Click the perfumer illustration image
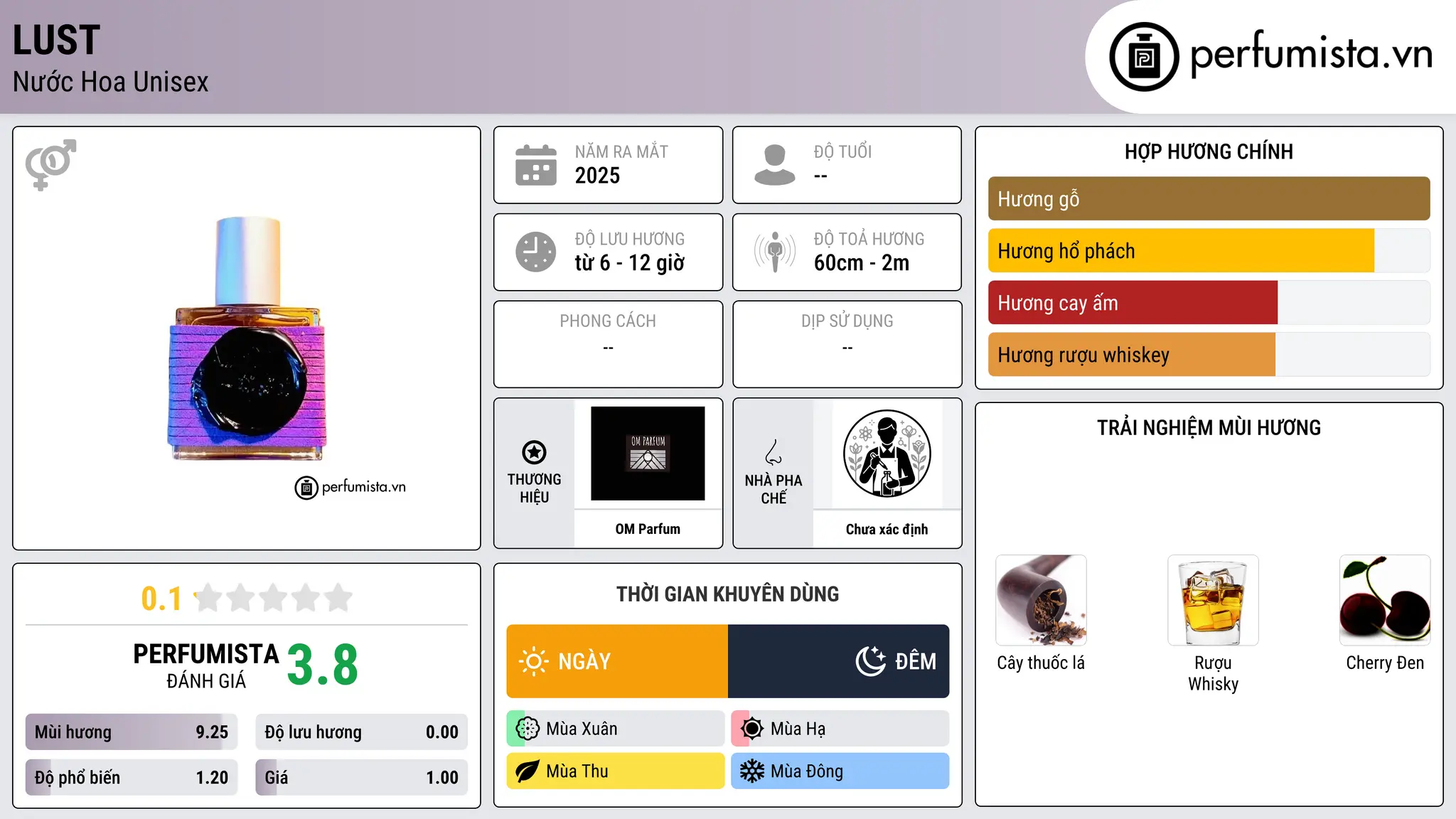 [887, 454]
